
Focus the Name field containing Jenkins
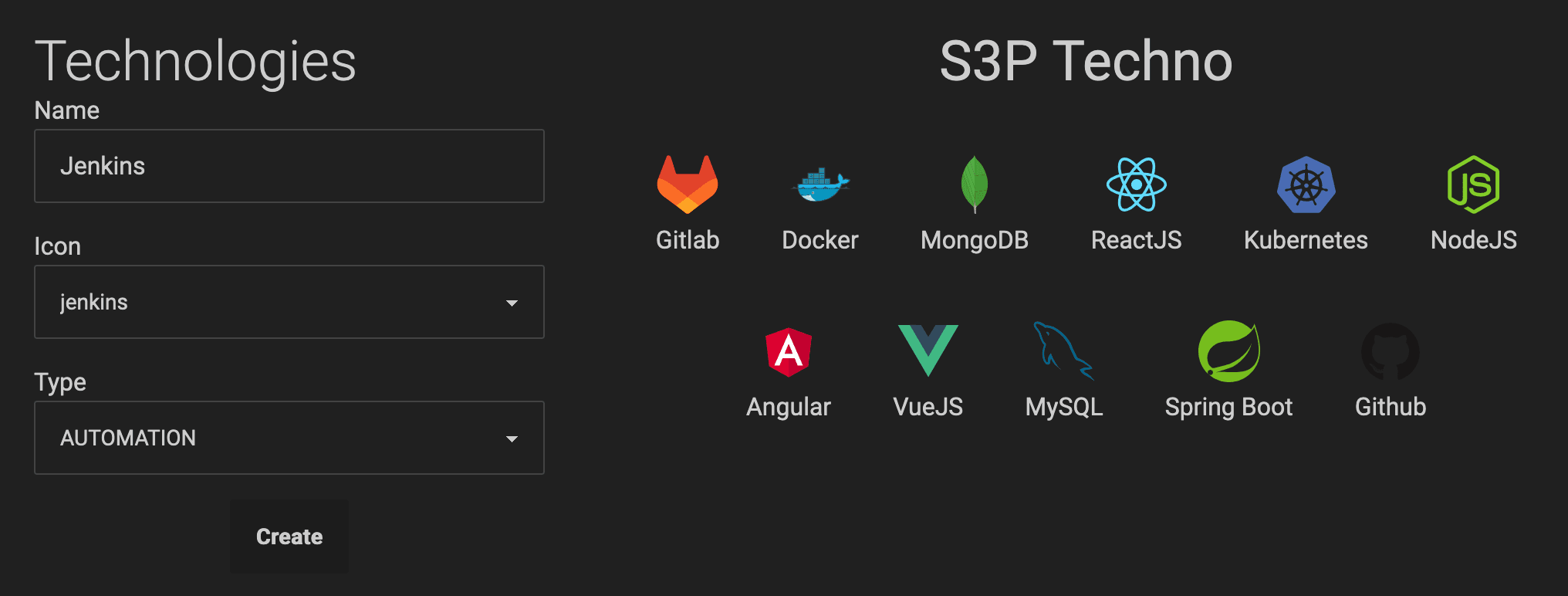pos(289,166)
